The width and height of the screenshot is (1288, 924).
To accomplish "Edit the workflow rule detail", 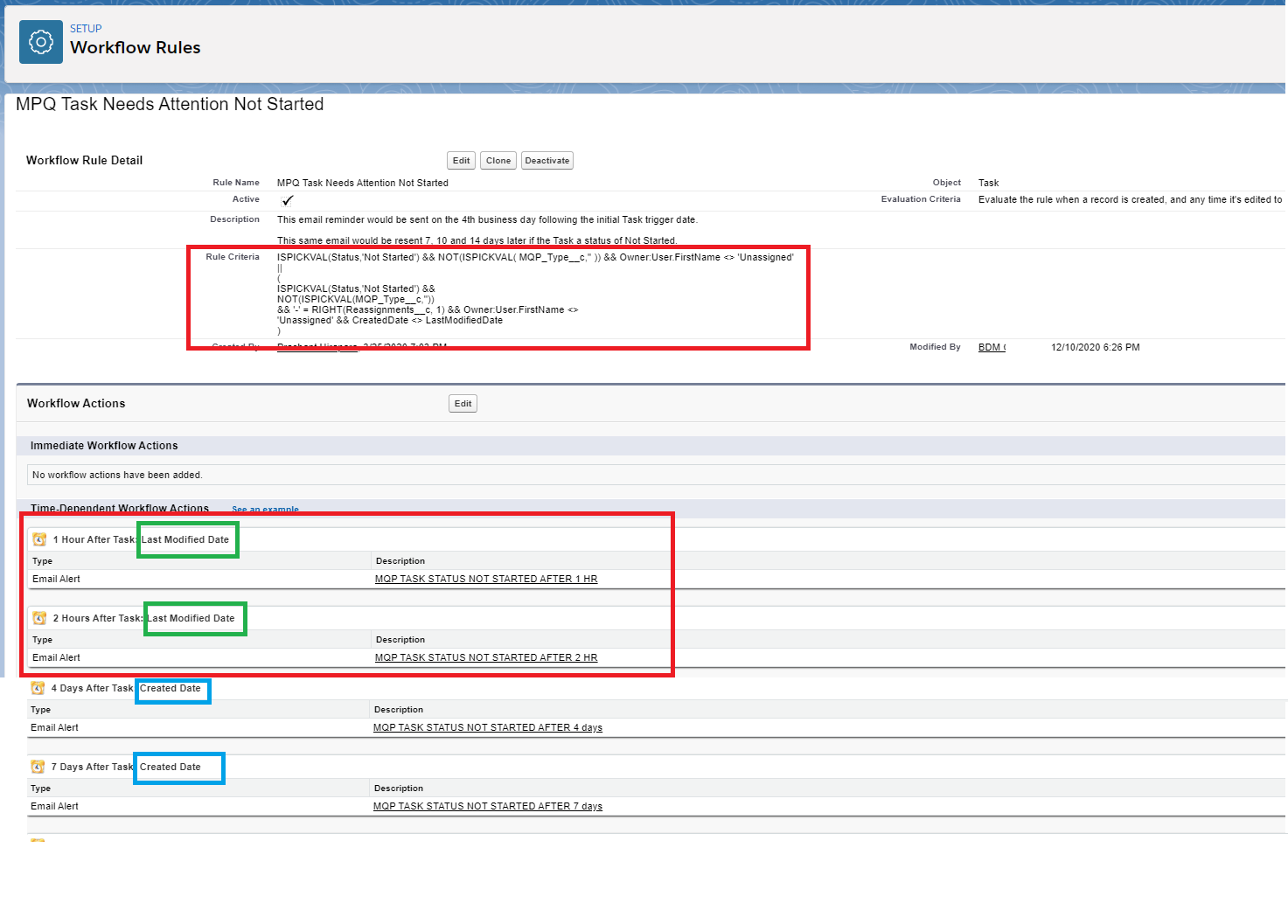I will point(462,161).
